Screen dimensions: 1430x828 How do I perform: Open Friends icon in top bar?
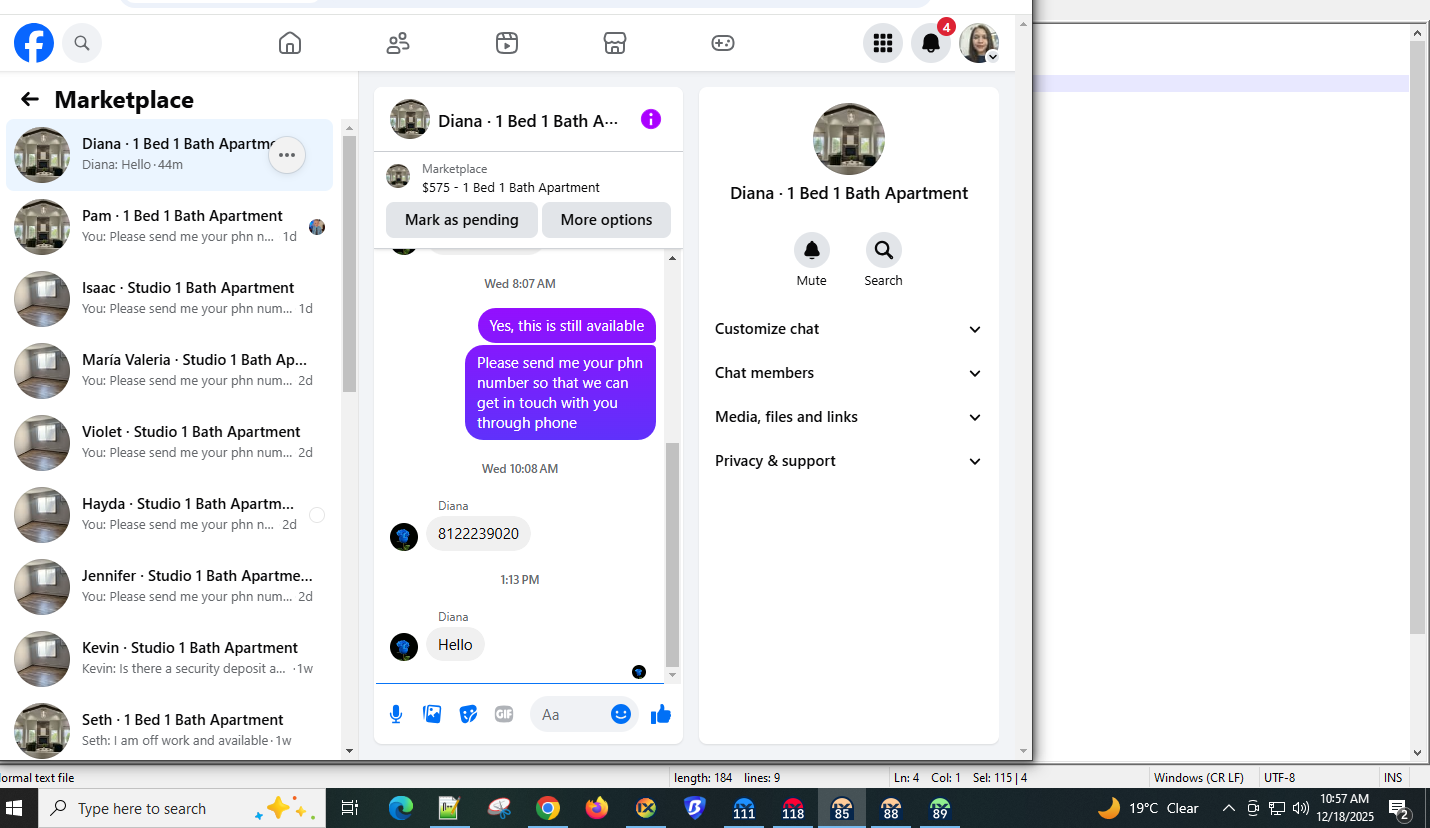tap(398, 43)
